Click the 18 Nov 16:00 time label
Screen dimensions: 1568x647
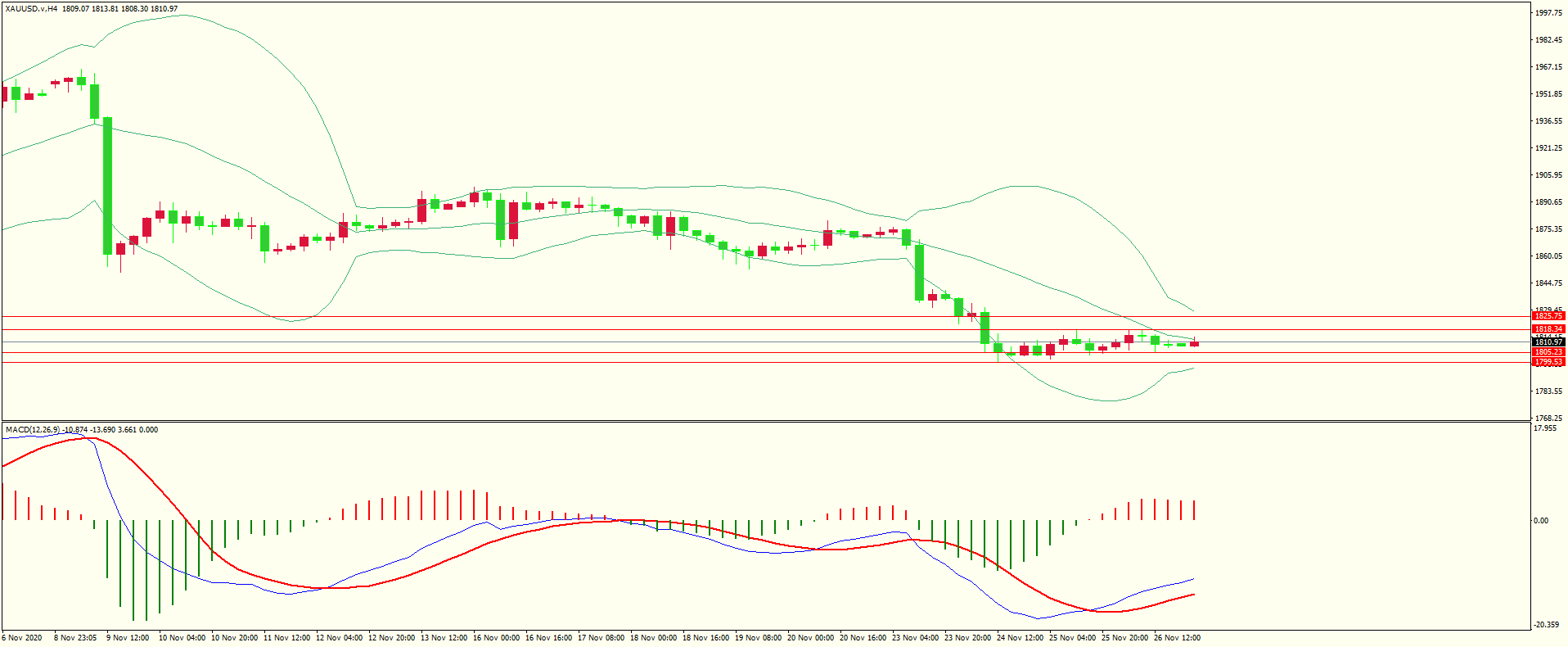click(x=705, y=638)
